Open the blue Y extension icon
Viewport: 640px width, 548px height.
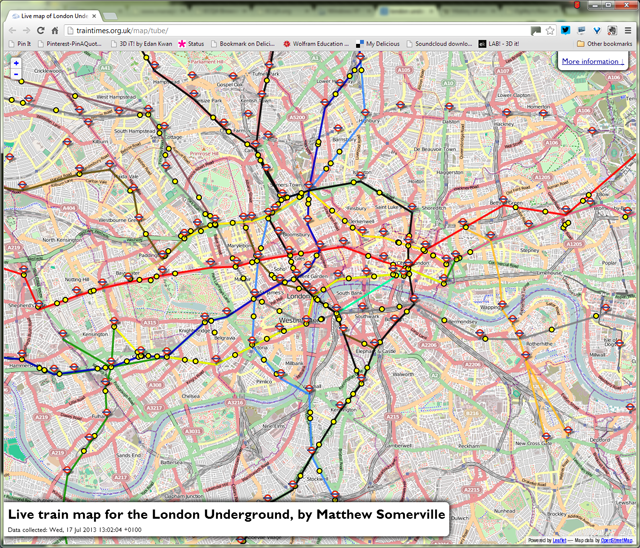[597, 30]
